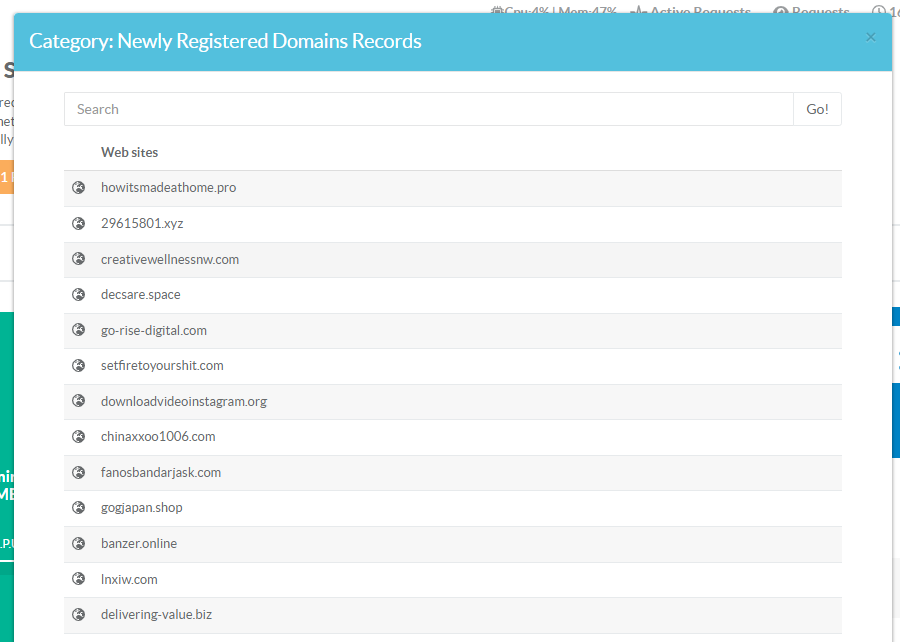Click globe icon beside lnxiw.com

click(x=79, y=579)
